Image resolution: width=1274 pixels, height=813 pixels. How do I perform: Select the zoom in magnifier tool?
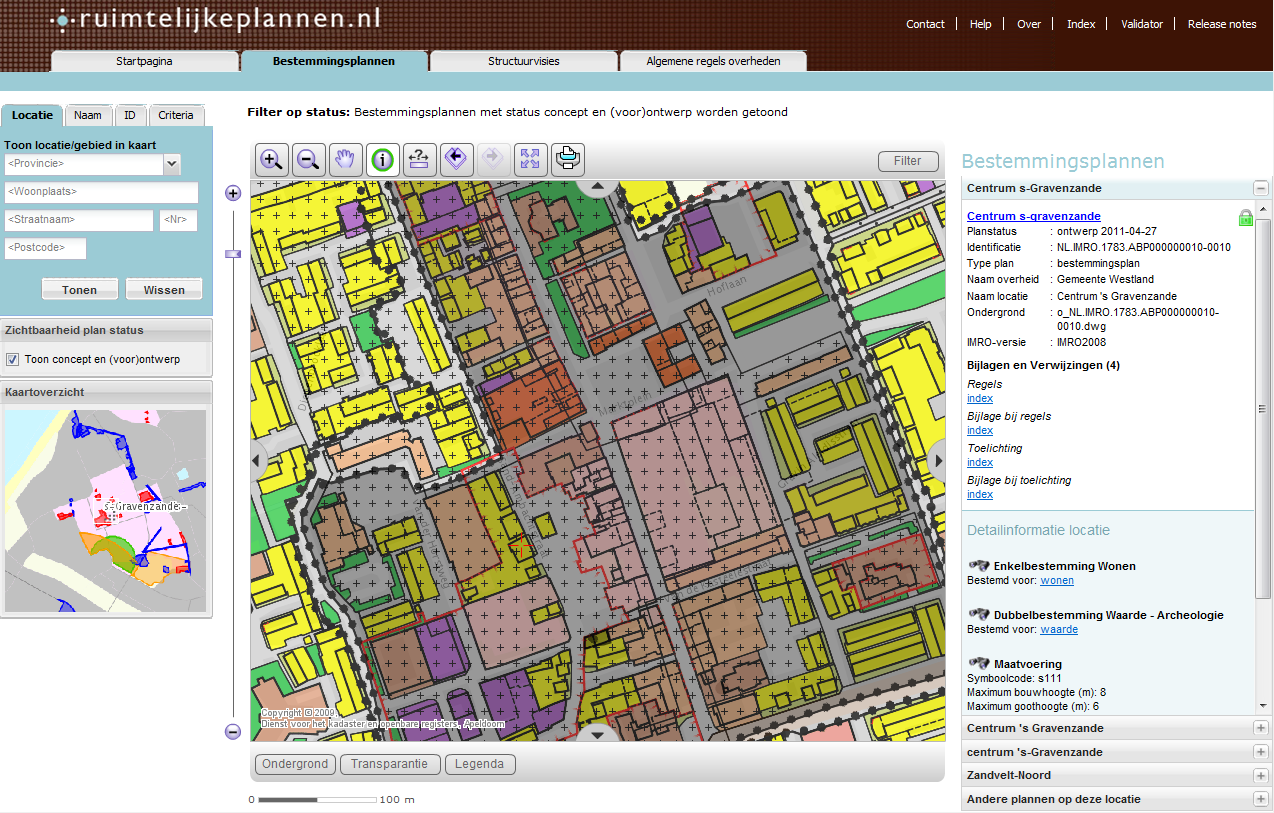tap(272, 159)
